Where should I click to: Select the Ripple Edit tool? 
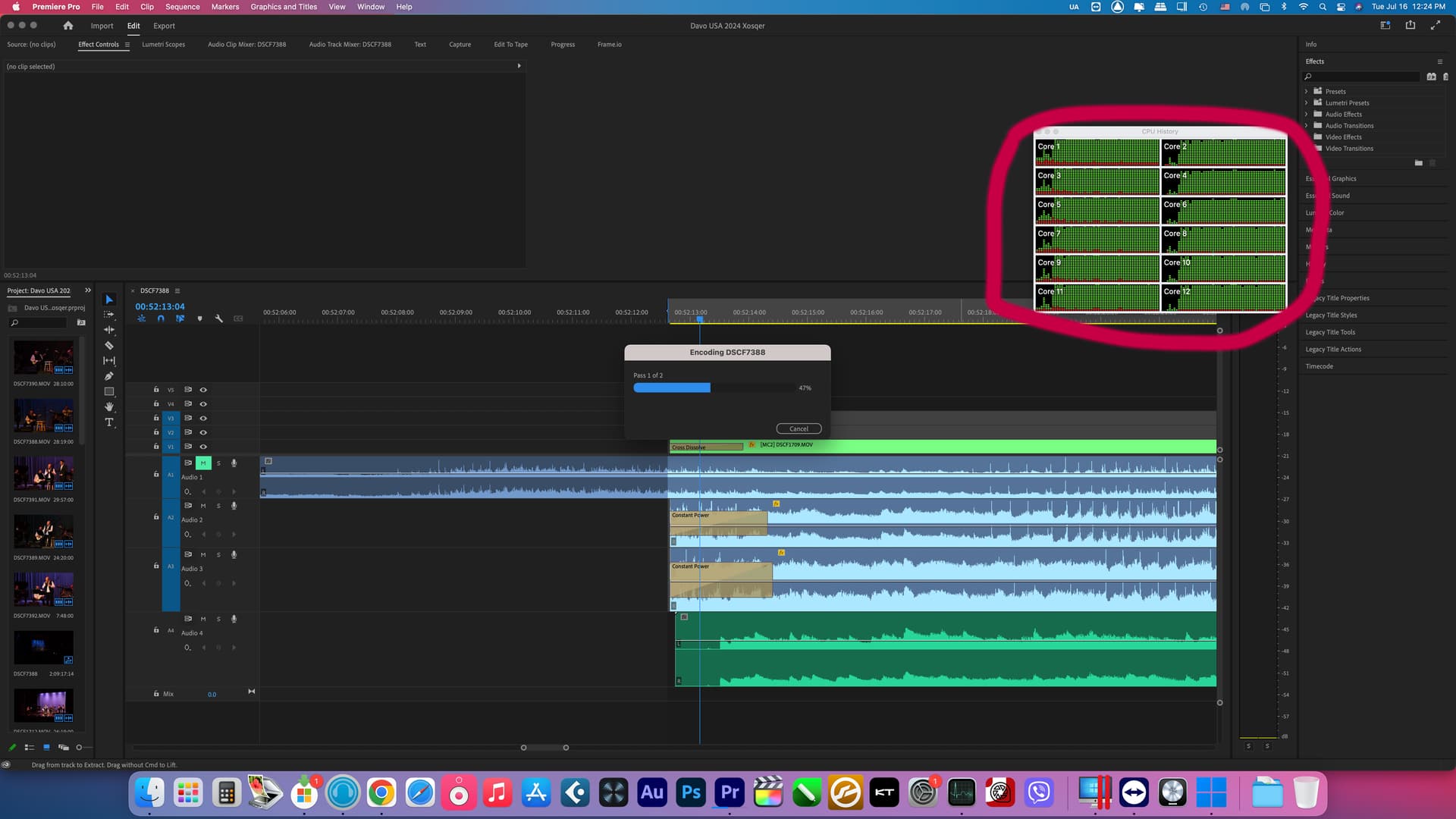[109, 330]
